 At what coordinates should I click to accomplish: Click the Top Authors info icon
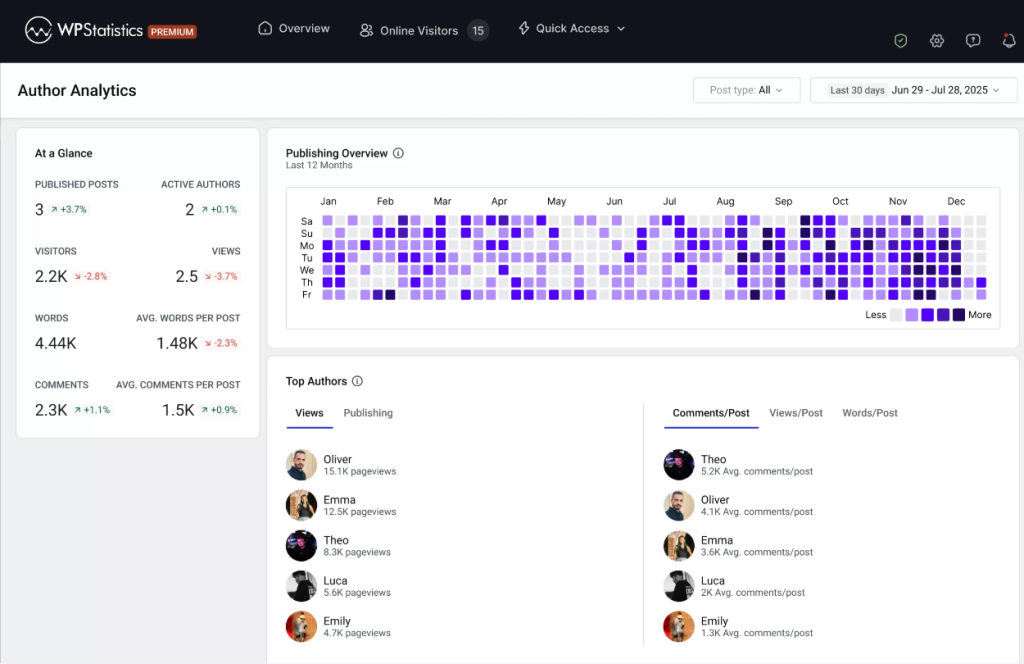click(357, 381)
